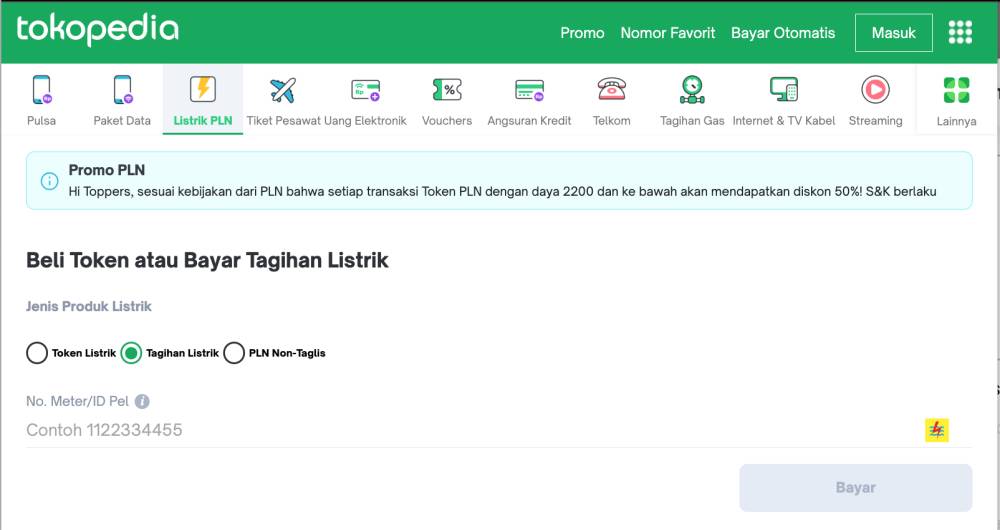Open the Lainnya four-leaf grid icon

957,91
